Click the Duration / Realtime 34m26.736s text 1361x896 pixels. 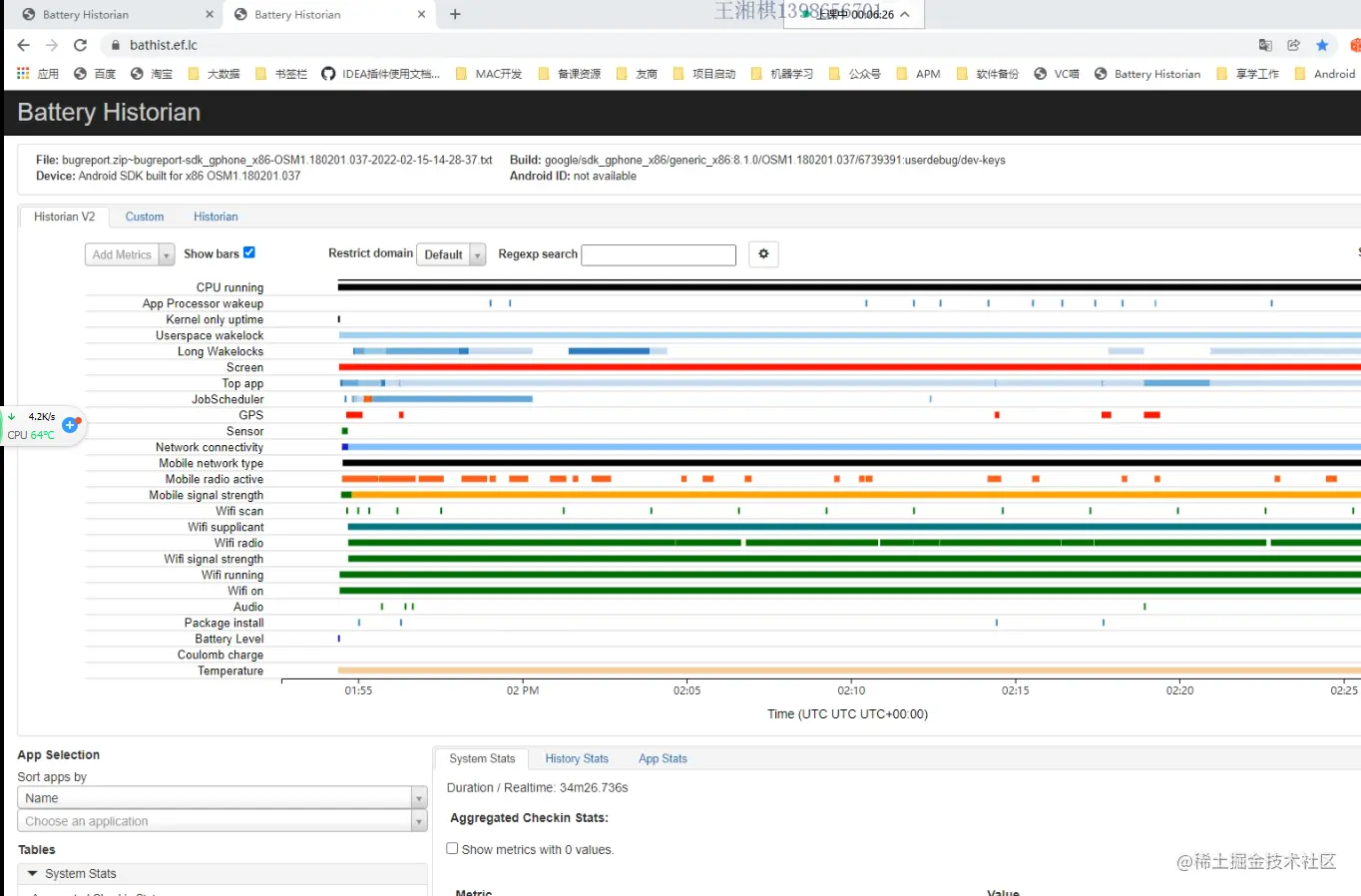pyautogui.click(x=537, y=788)
